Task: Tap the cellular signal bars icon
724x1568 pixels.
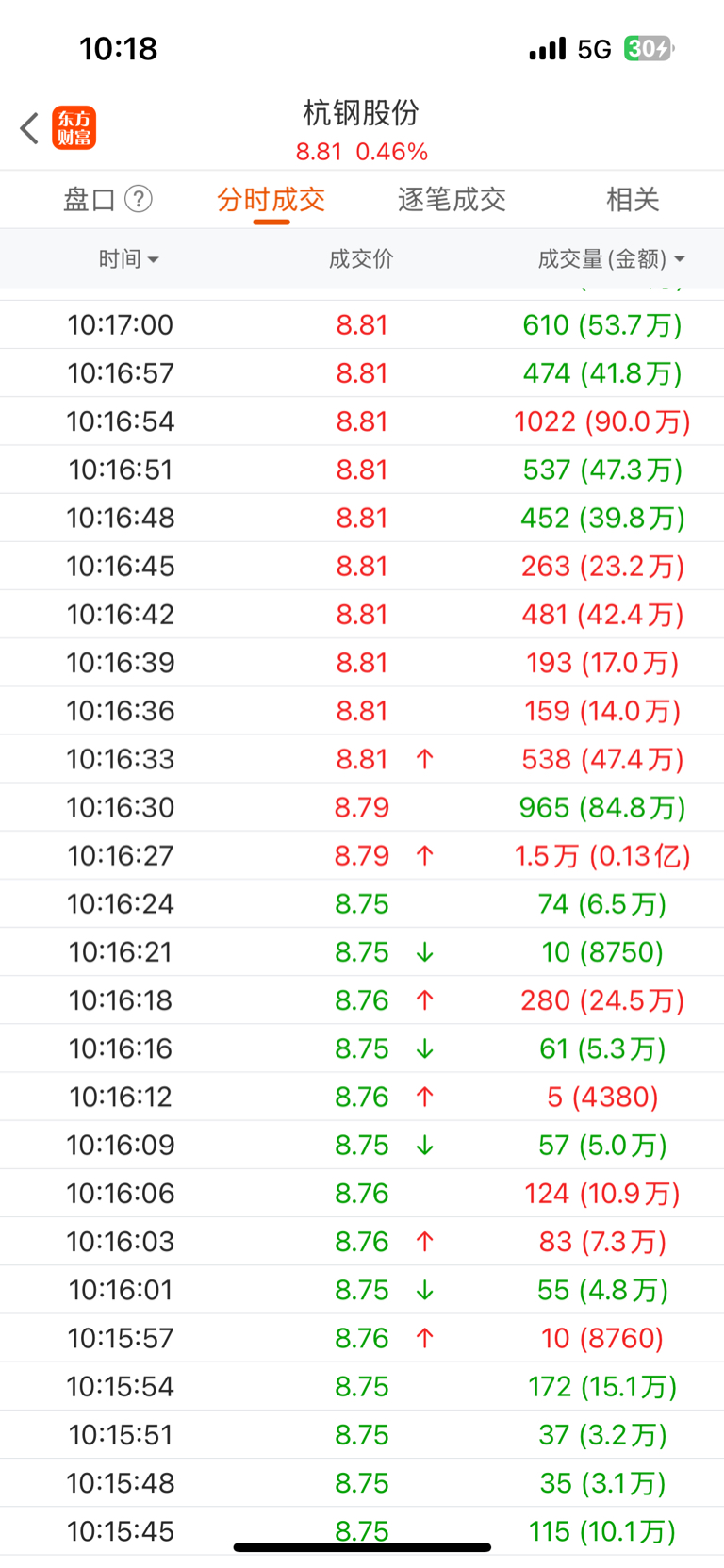Action: [548, 48]
